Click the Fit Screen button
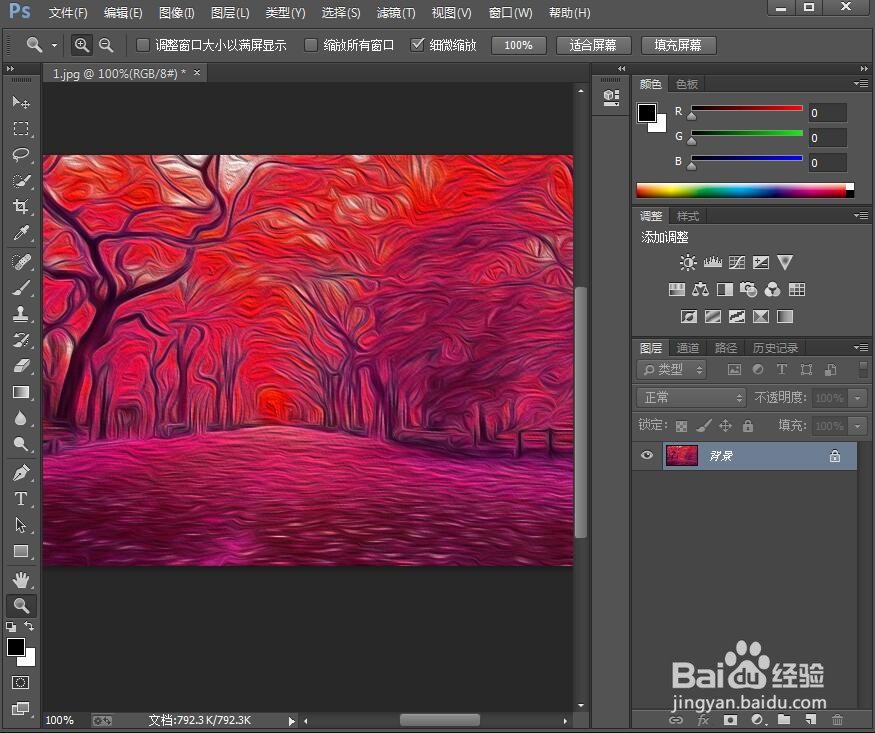The image size is (875, 733). point(593,45)
